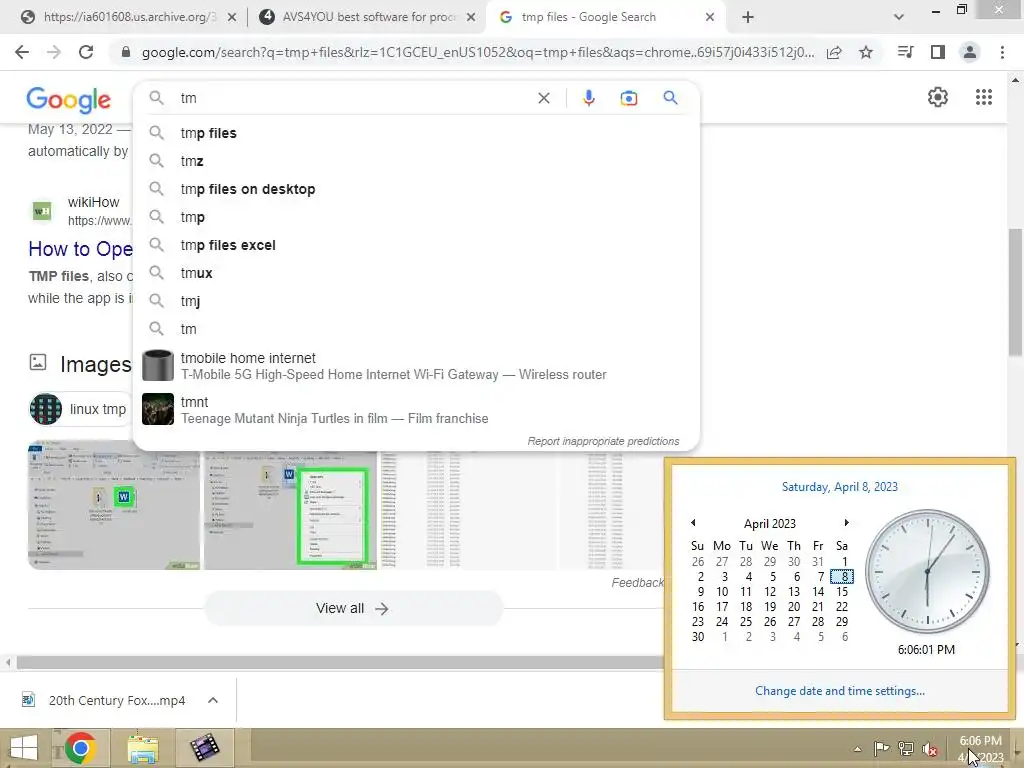1024x768 pixels.
Task: Open Google settings gear
Action: pyautogui.click(x=938, y=97)
